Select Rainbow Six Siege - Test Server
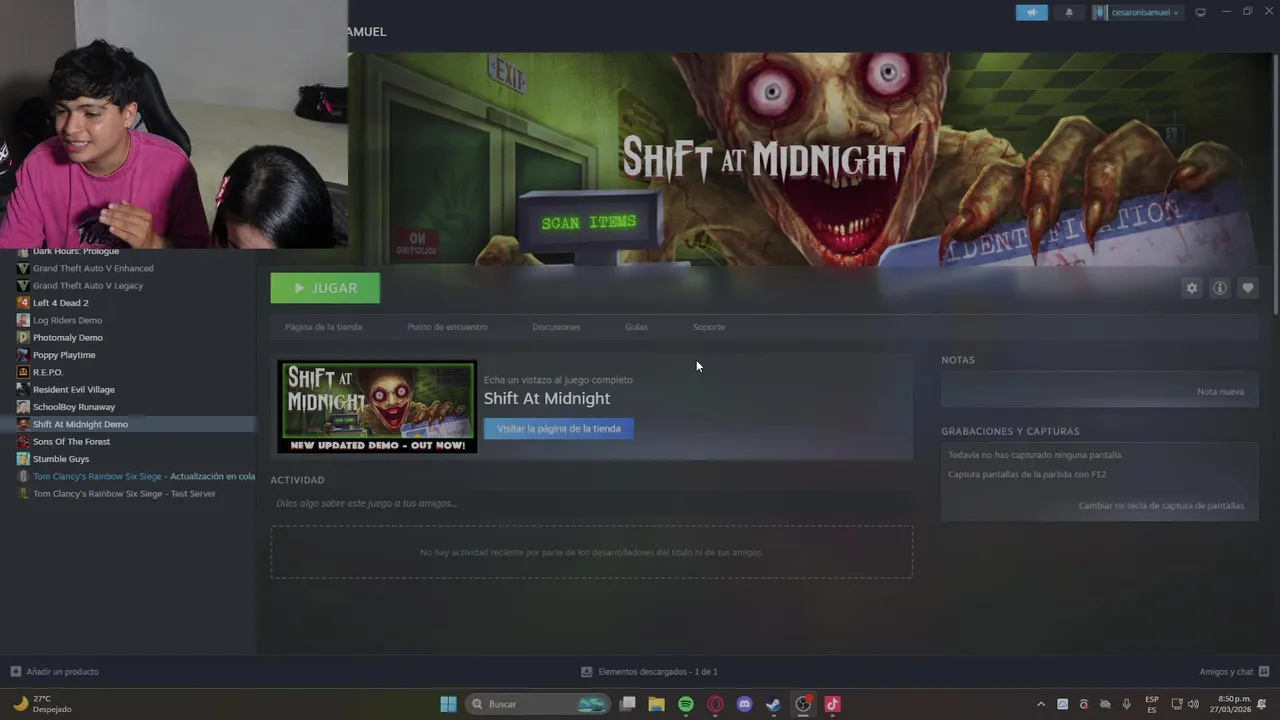This screenshot has height=720, width=1280. [x=124, y=493]
